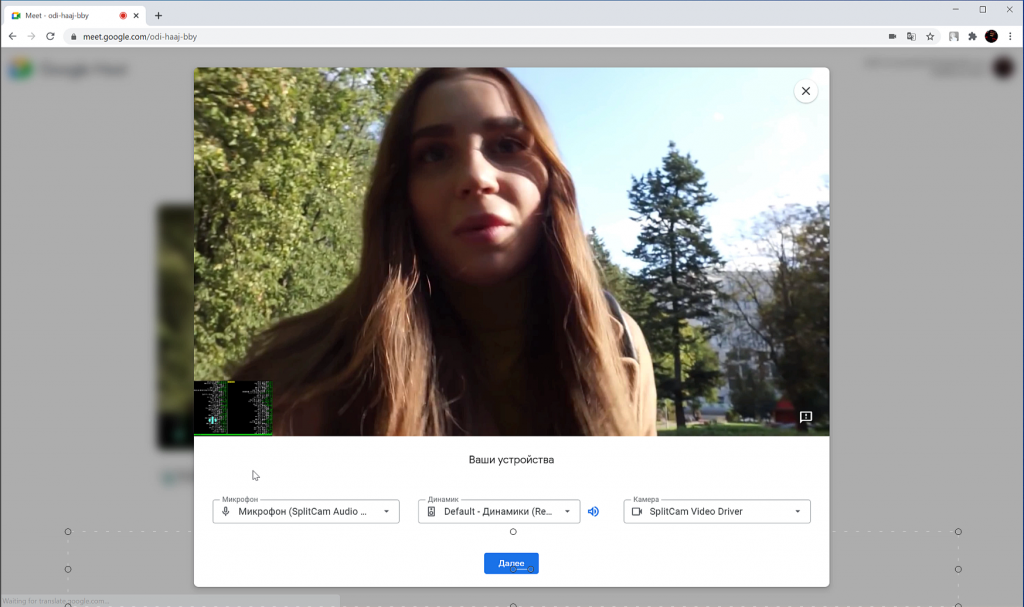1024x607 pixels.
Task: Test the speaker with the sound icon
Action: coord(593,512)
